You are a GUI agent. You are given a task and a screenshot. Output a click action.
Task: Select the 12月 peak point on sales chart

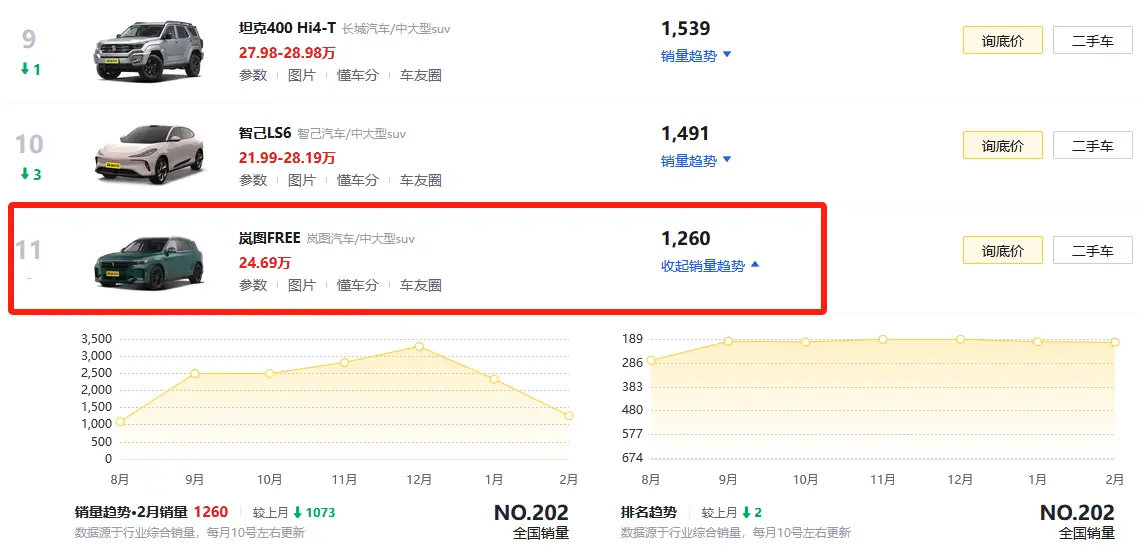pyautogui.click(x=419, y=346)
